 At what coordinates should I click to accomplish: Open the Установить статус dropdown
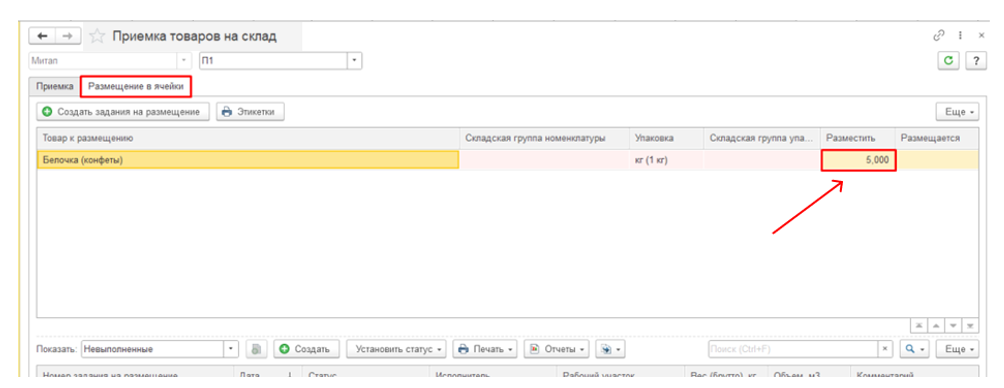pyautogui.click(x=396, y=350)
